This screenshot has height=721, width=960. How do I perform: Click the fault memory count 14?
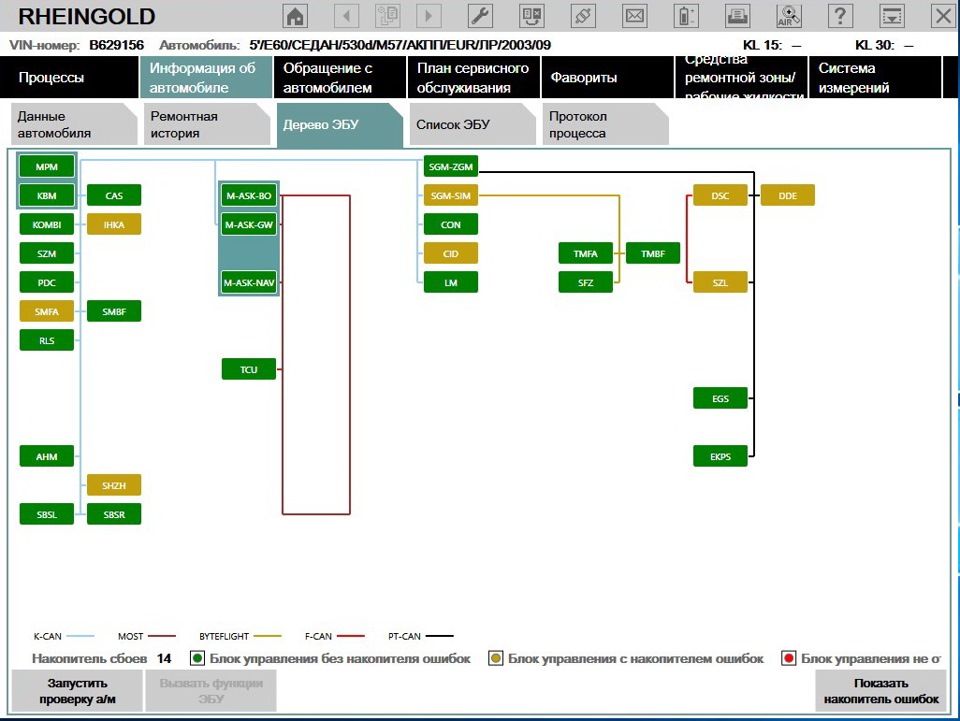pos(163,659)
